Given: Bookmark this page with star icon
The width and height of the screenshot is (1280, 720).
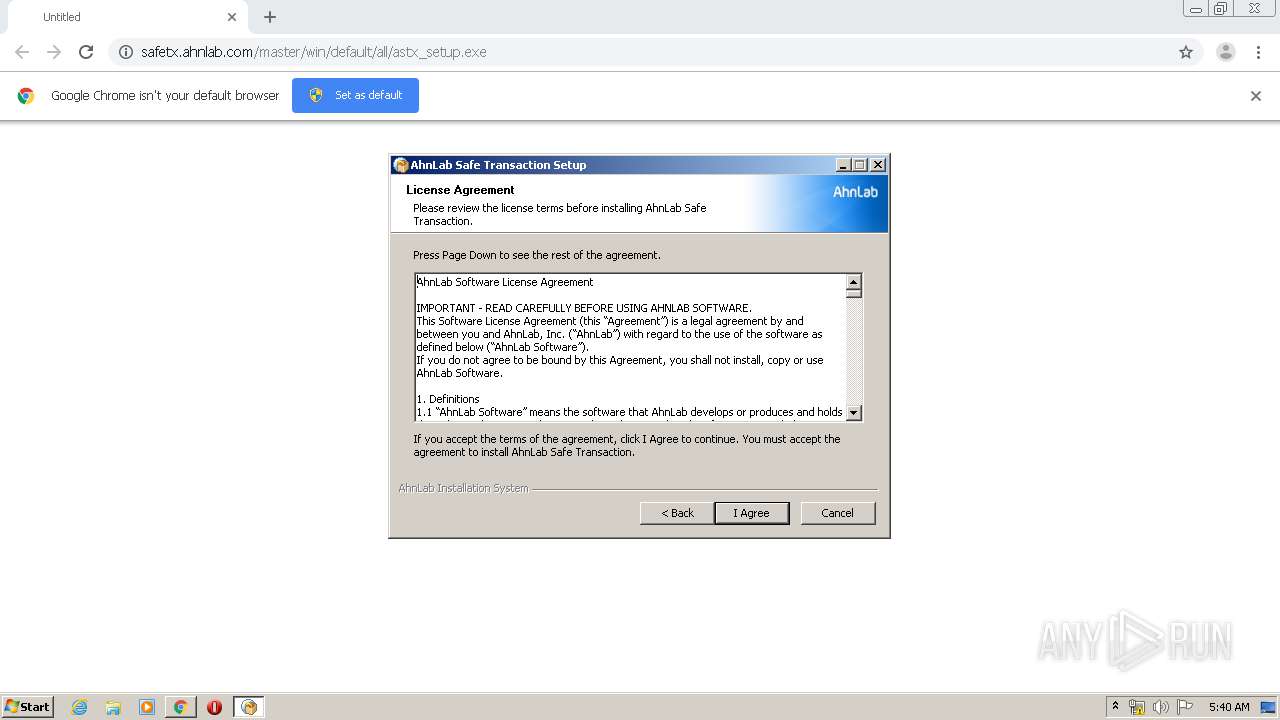Looking at the screenshot, I should [1186, 52].
